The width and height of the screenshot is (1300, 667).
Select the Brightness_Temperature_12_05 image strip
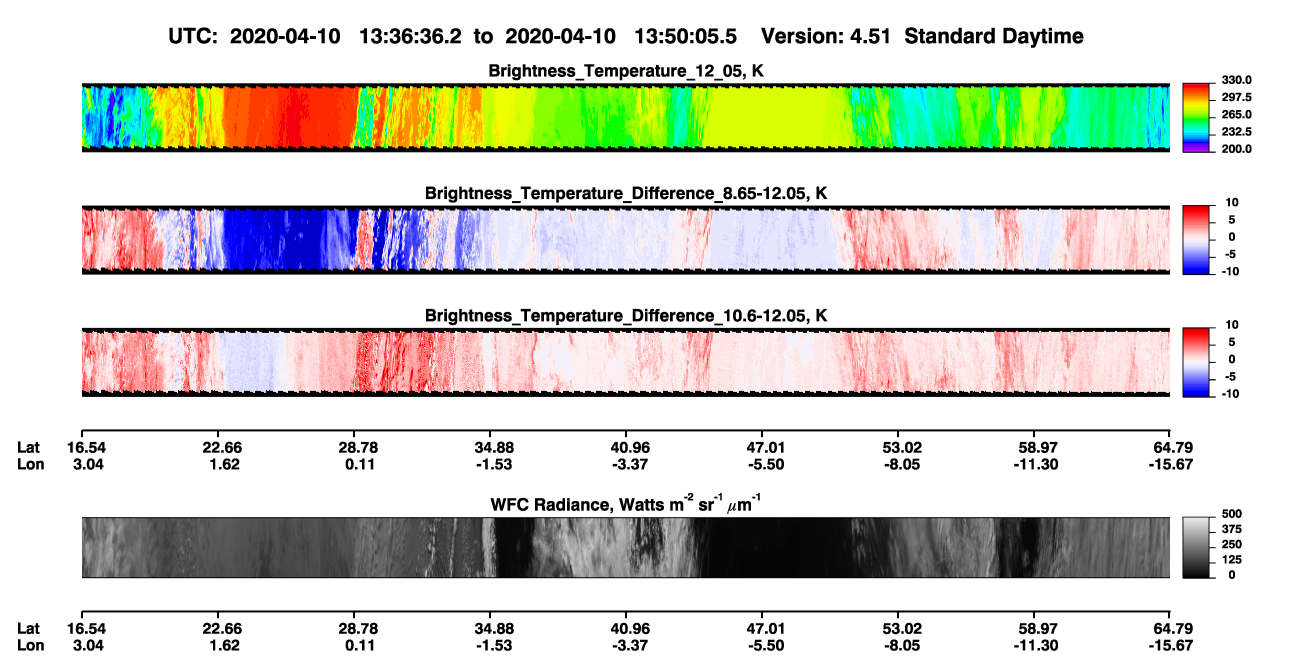pos(625,117)
